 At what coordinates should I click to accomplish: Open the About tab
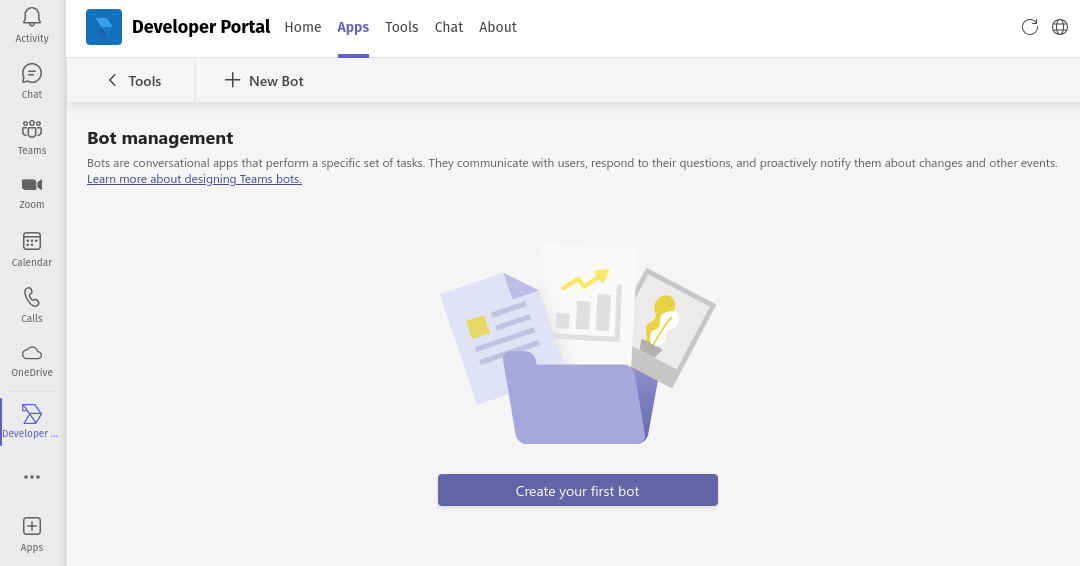click(498, 27)
